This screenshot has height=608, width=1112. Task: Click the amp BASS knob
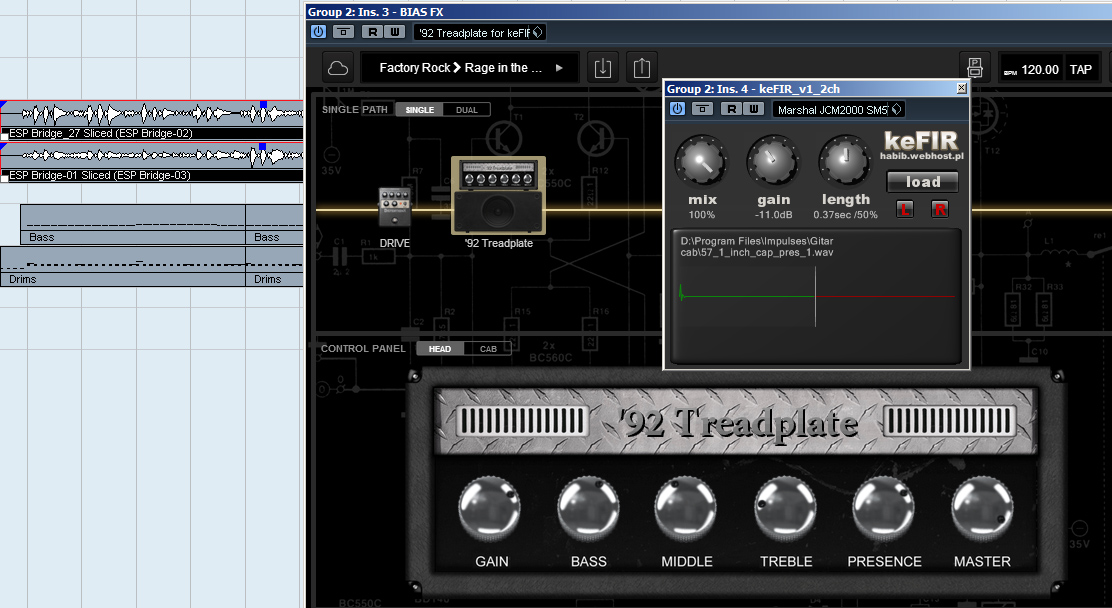[x=589, y=509]
